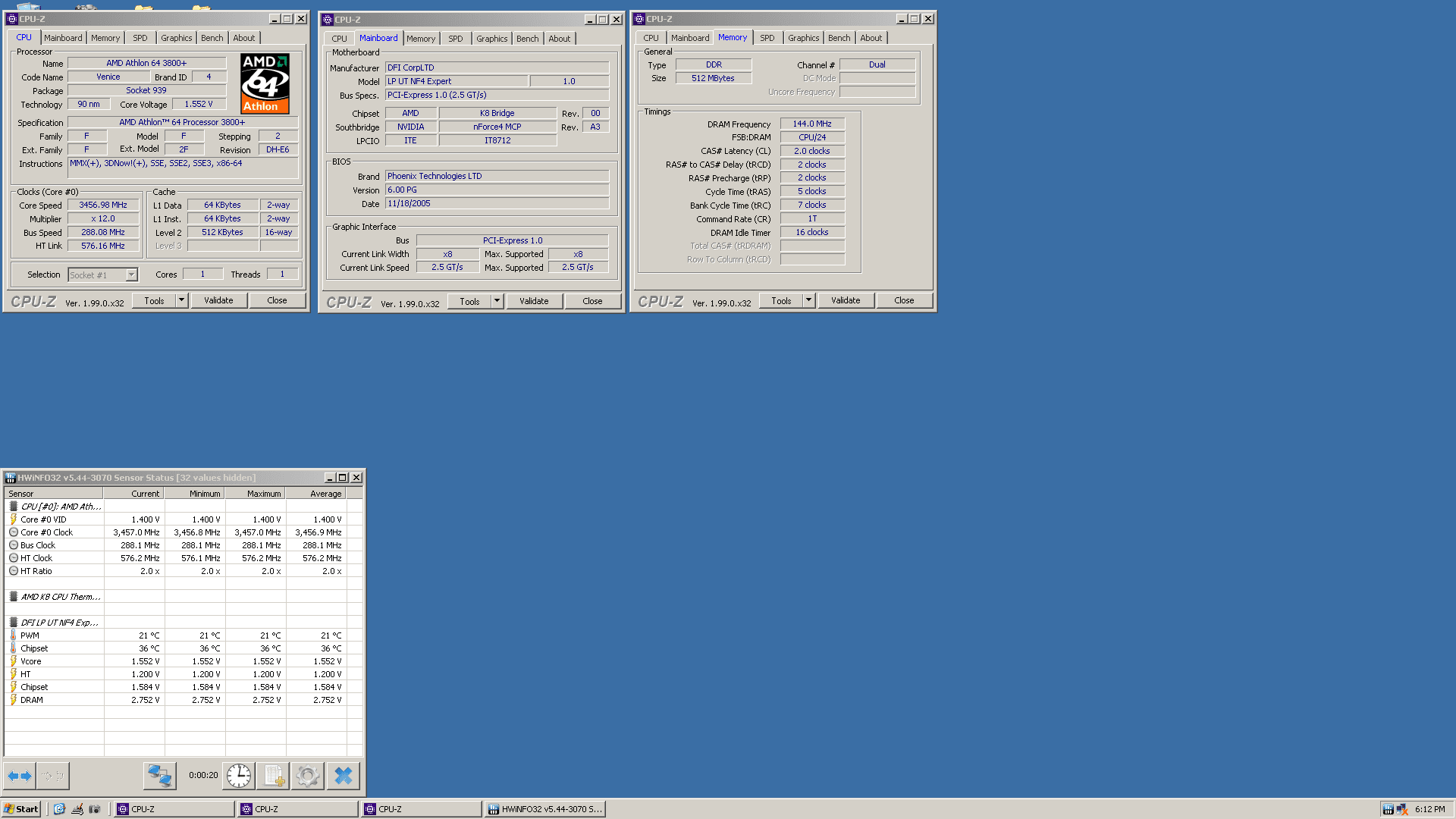
Task: Click the Vcore voltage bolt icon
Action: [14, 661]
